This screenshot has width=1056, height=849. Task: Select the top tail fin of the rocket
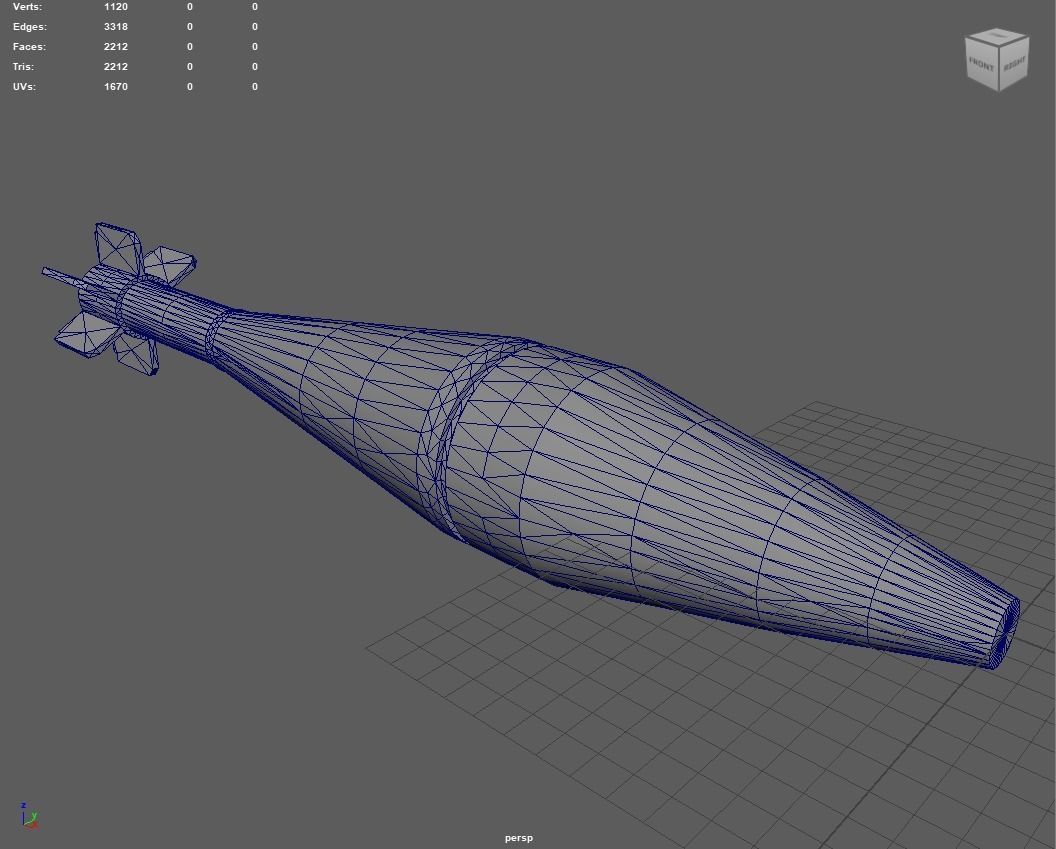tap(119, 248)
